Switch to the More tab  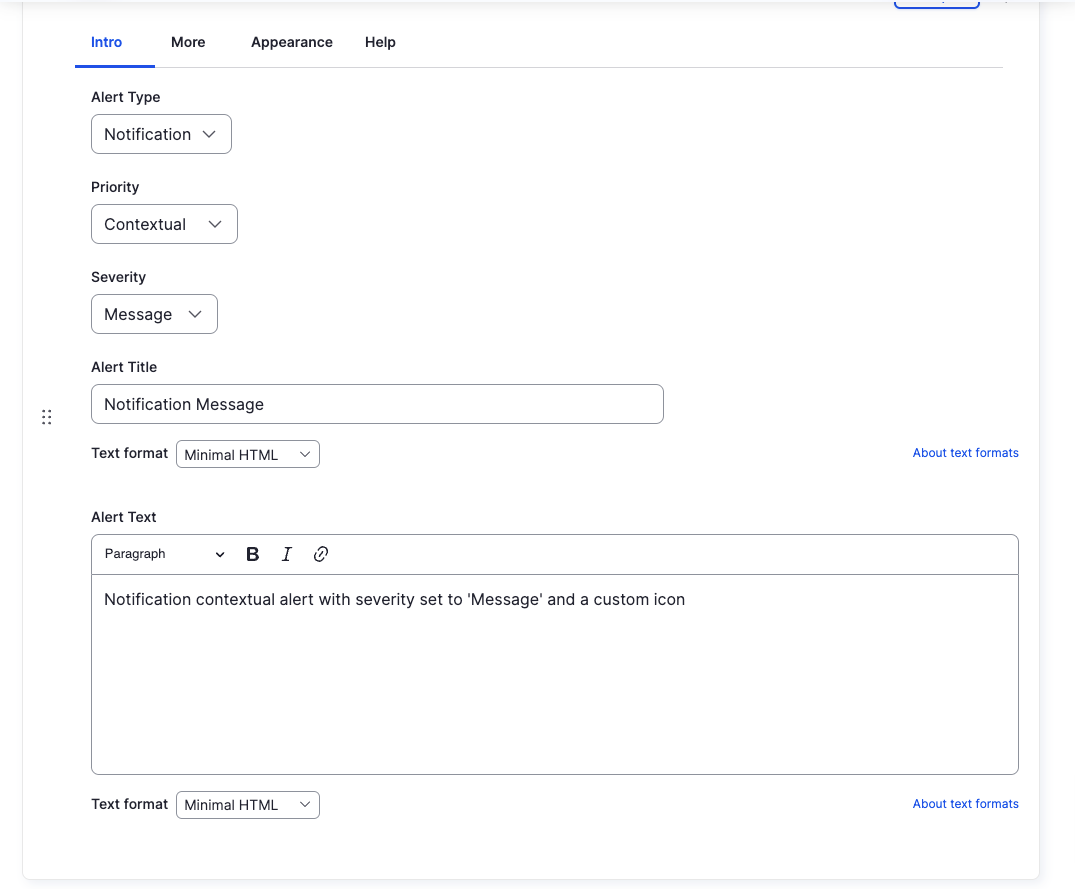click(188, 42)
